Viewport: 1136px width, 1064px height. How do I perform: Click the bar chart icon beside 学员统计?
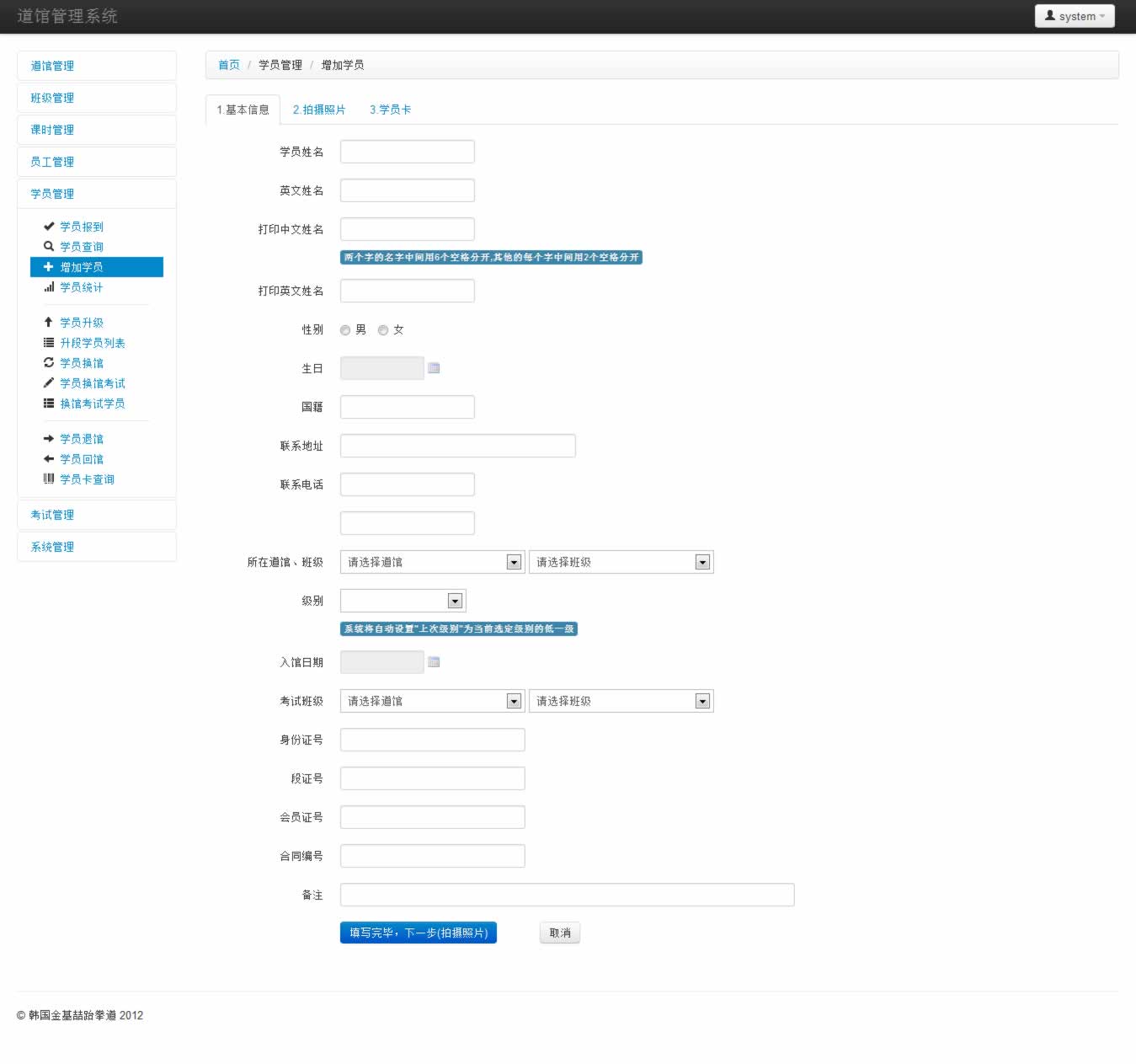click(49, 287)
